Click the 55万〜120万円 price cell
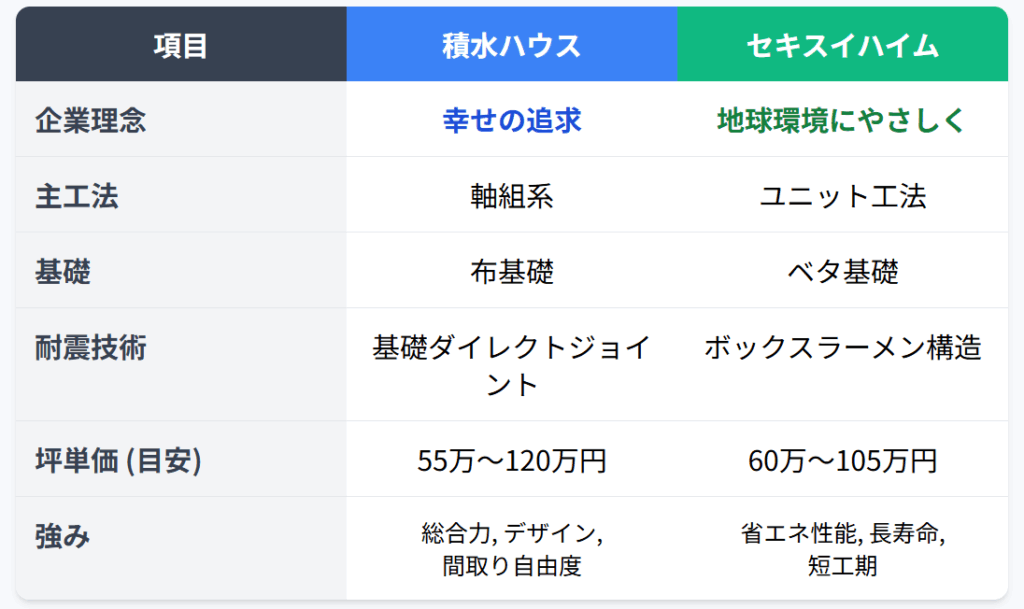Image resolution: width=1024 pixels, height=609 pixels. (511, 460)
